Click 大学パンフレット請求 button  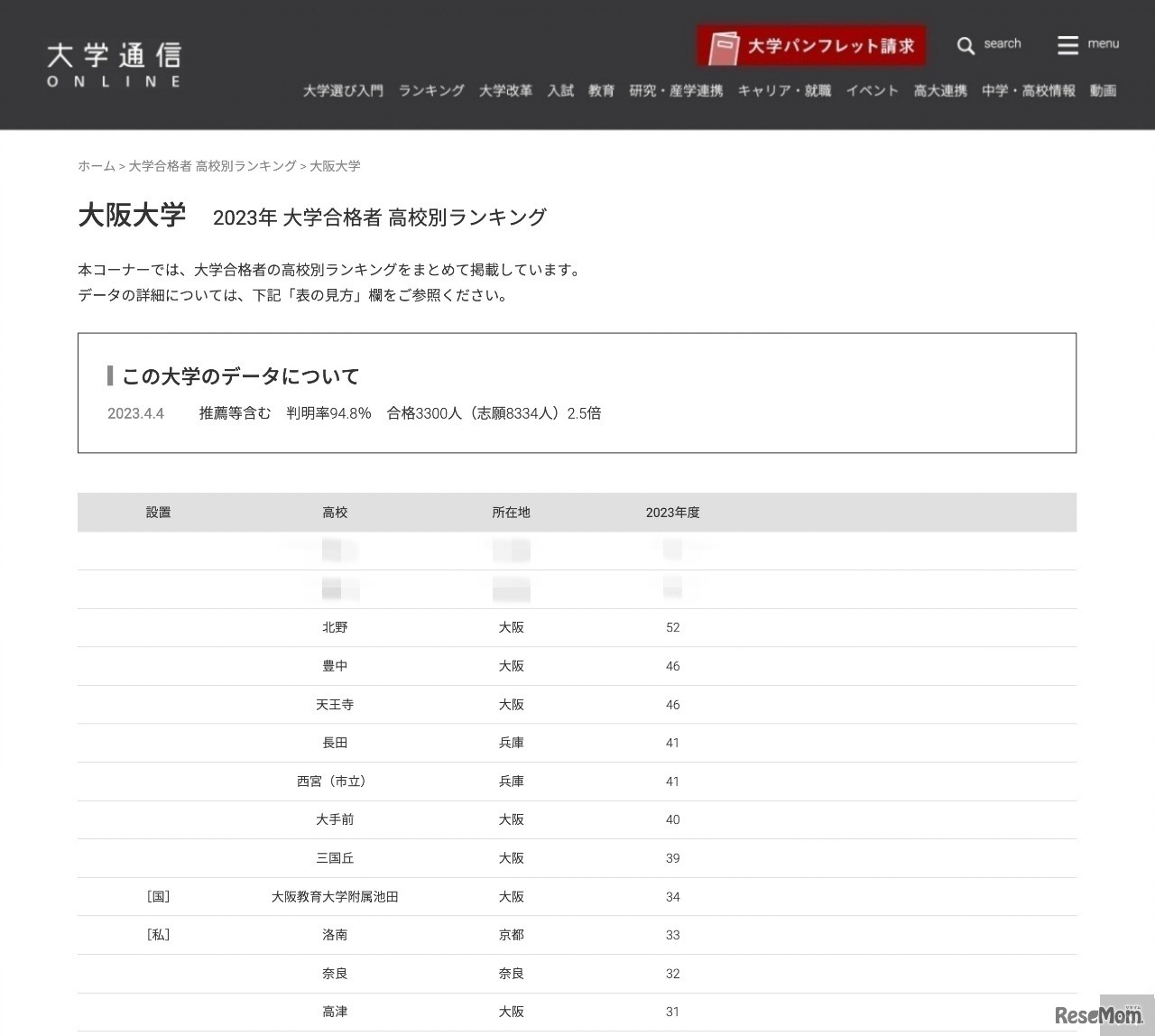coord(811,43)
